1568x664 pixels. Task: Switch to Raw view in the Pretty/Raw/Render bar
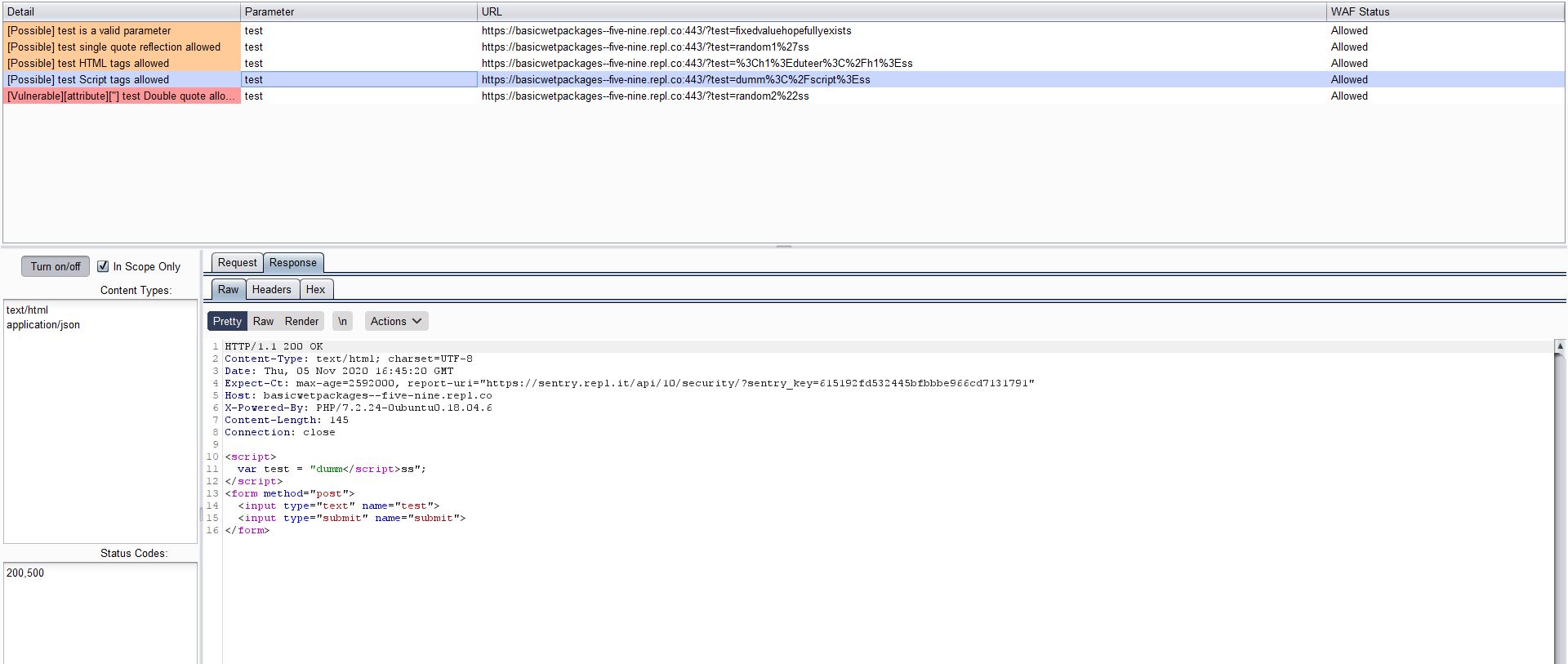(263, 321)
